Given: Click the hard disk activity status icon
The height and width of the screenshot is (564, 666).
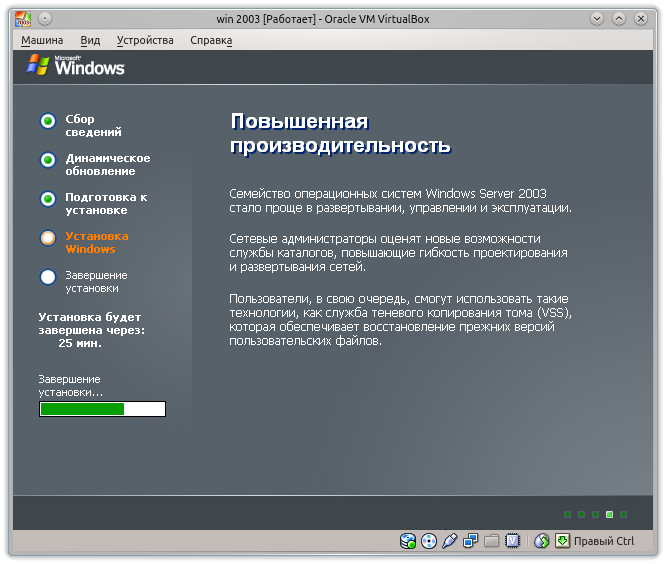Looking at the screenshot, I should (x=408, y=541).
